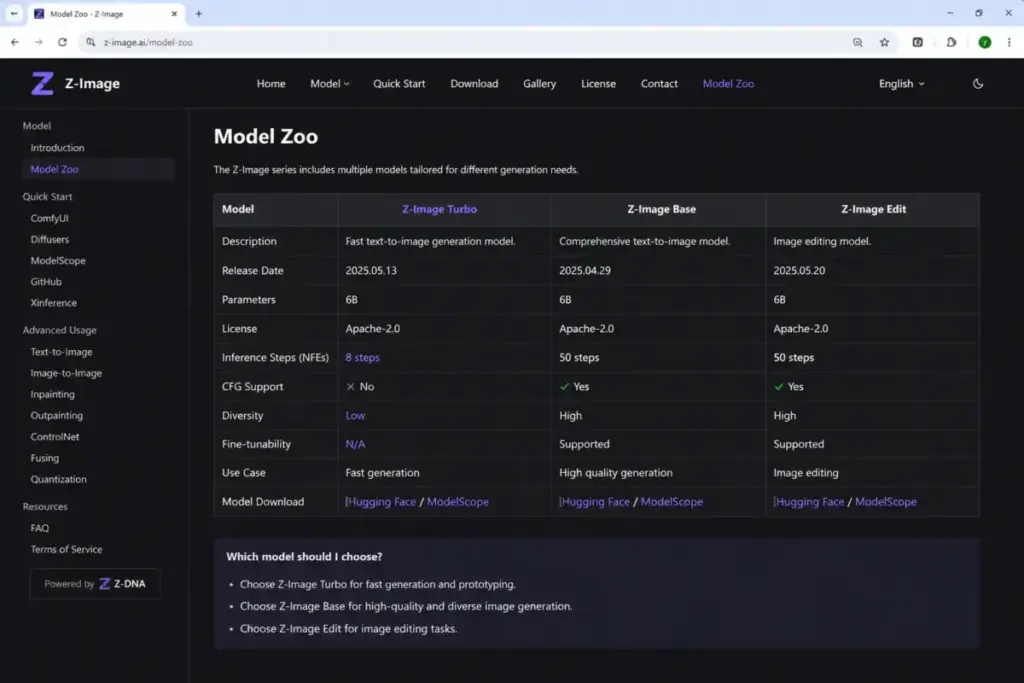Open Introduction in the sidebar
The image size is (1024, 683).
[x=57, y=148]
